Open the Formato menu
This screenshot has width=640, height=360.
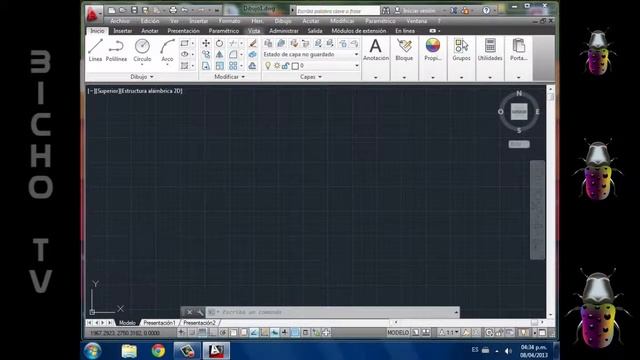tap(229, 21)
